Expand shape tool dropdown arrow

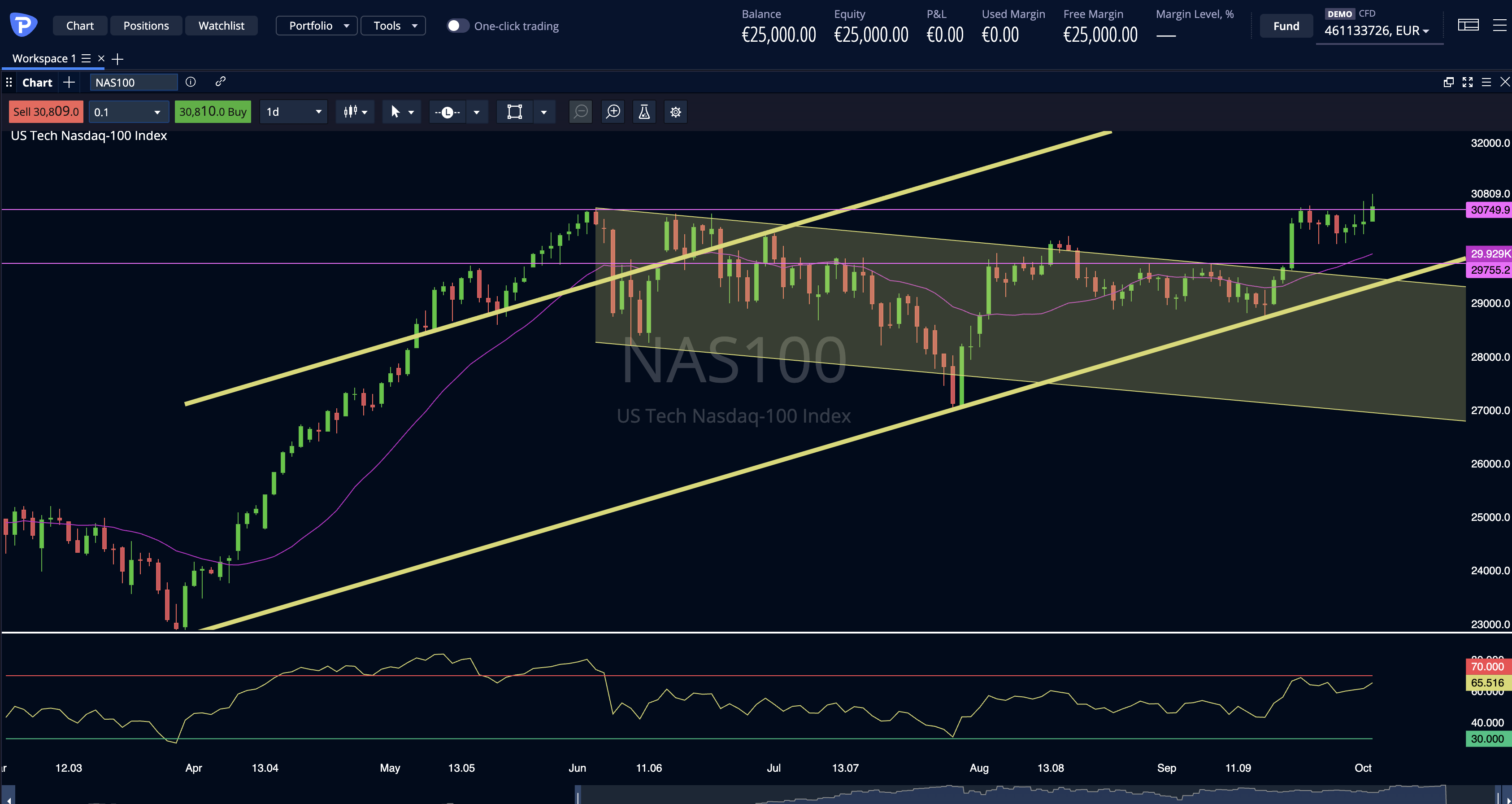(544, 112)
